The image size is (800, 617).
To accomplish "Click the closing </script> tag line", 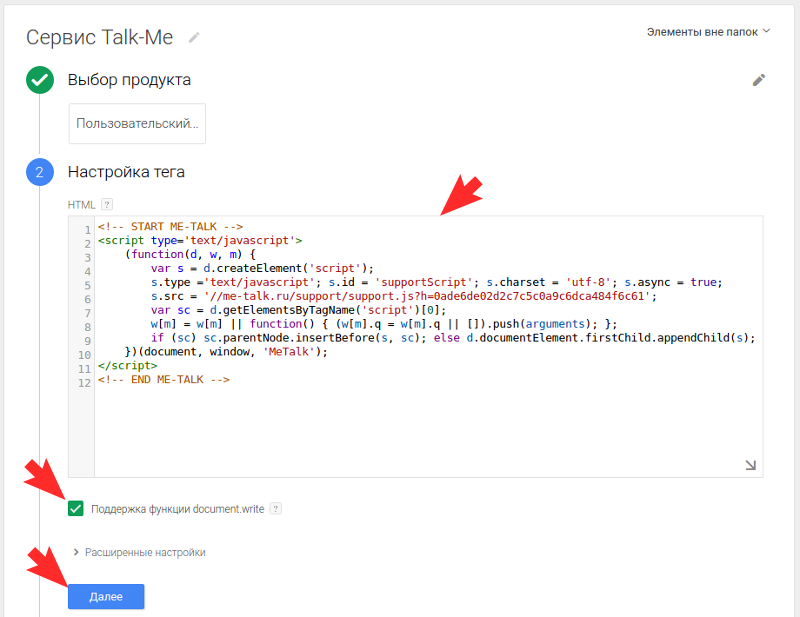I will (128, 365).
